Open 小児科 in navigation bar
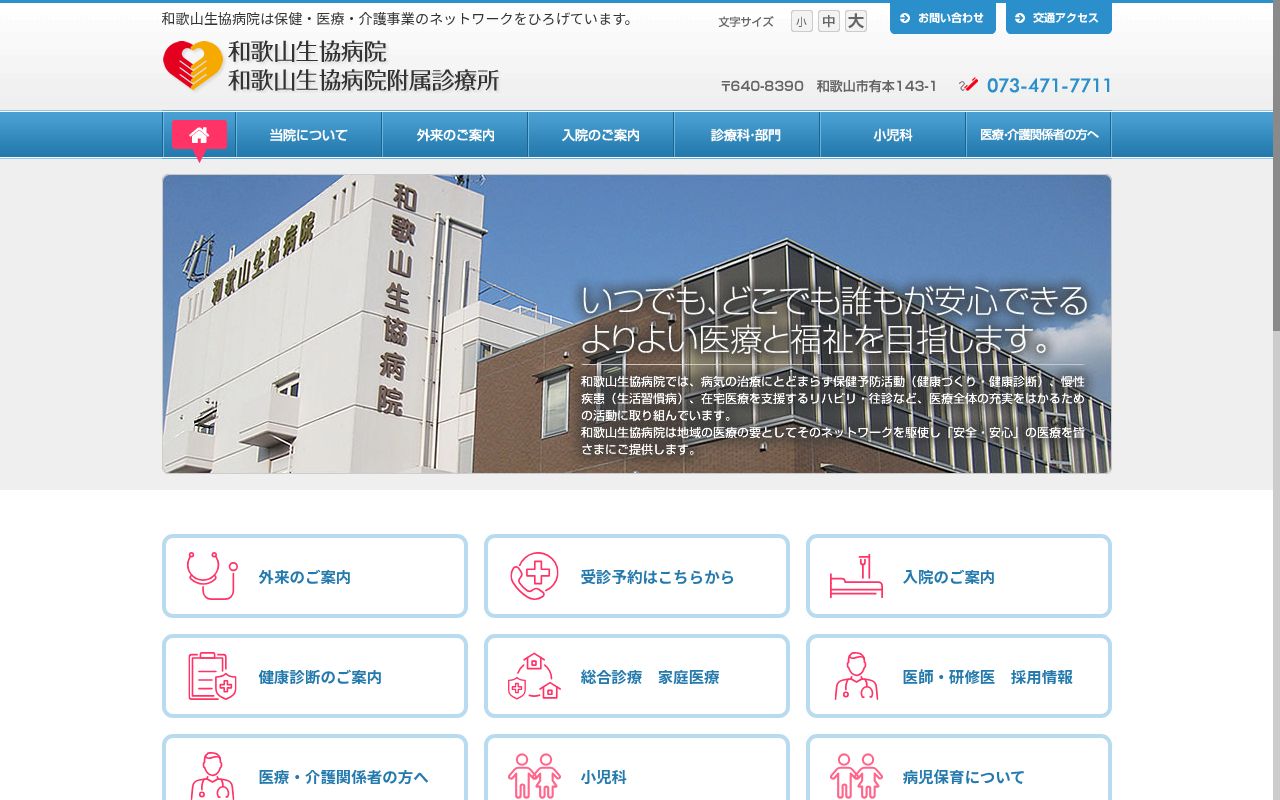Image resolution: width=1280 pixels, height=800 pixels. [893, 135]
